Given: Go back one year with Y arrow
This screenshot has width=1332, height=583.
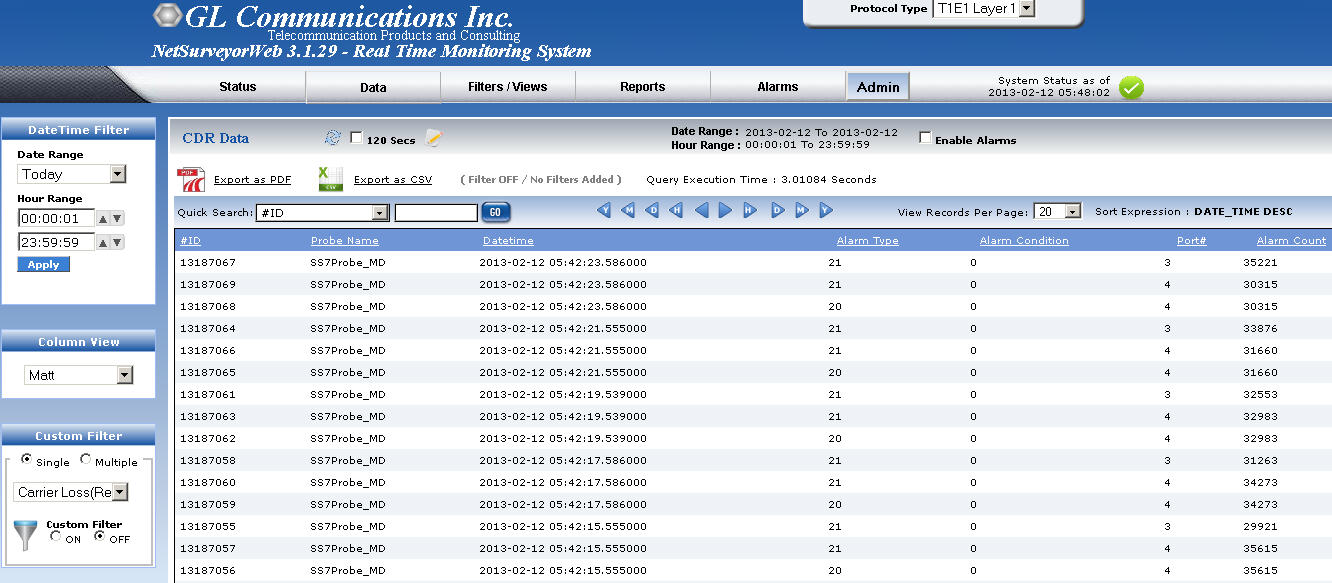Looking at the screenshot, I should (604, 210).
